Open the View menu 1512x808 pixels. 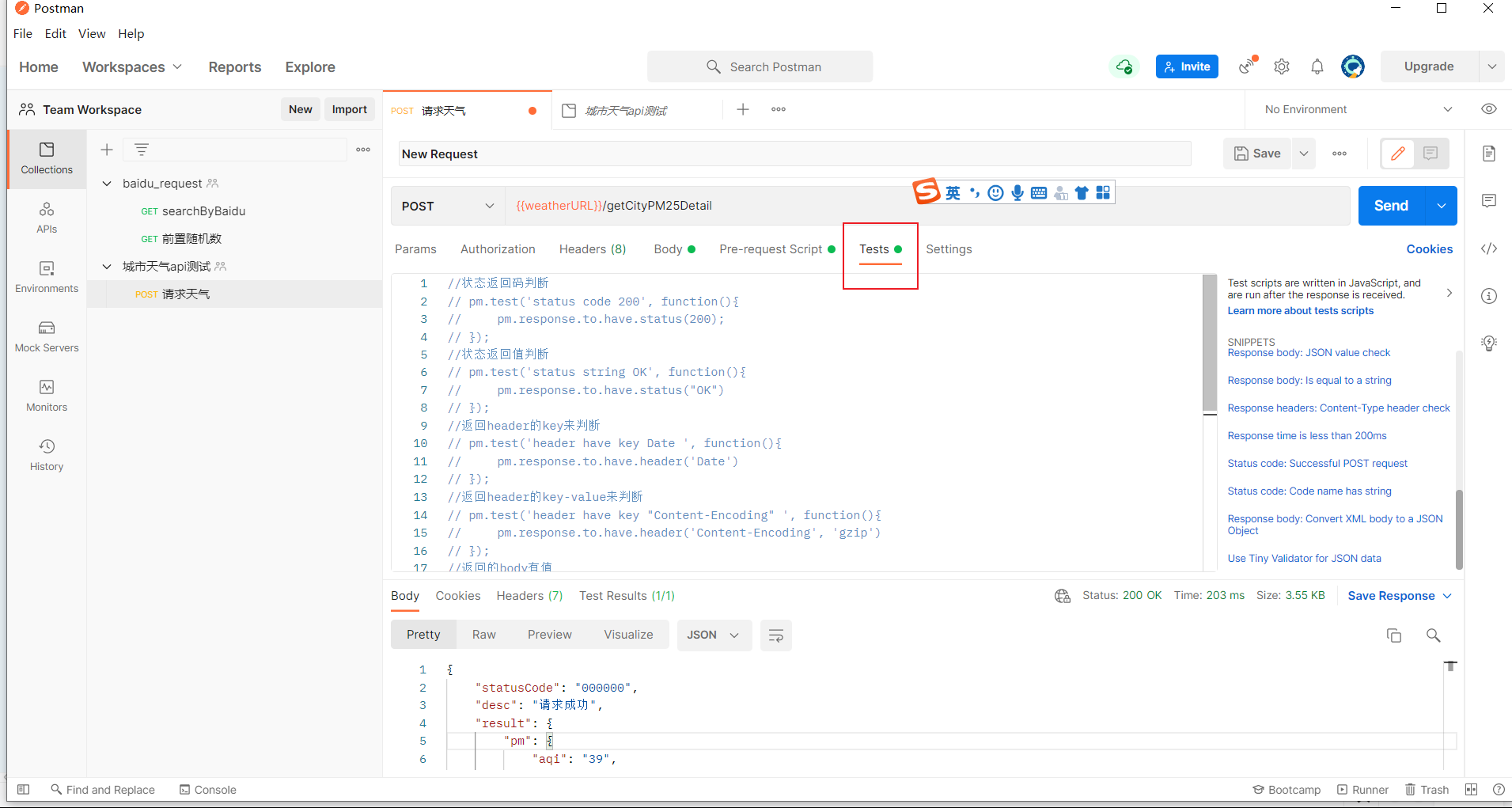pyautogui.click(x=92, y=34)
